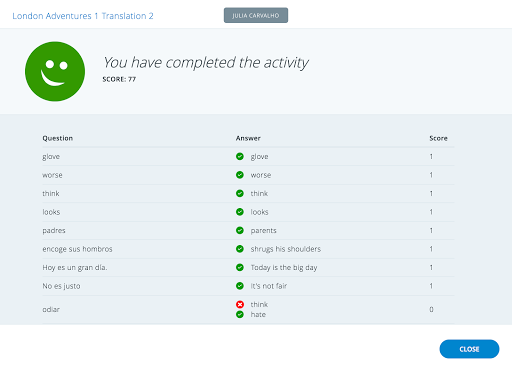
Task: Click the CLOSE button
Action: tap(469, 349)
